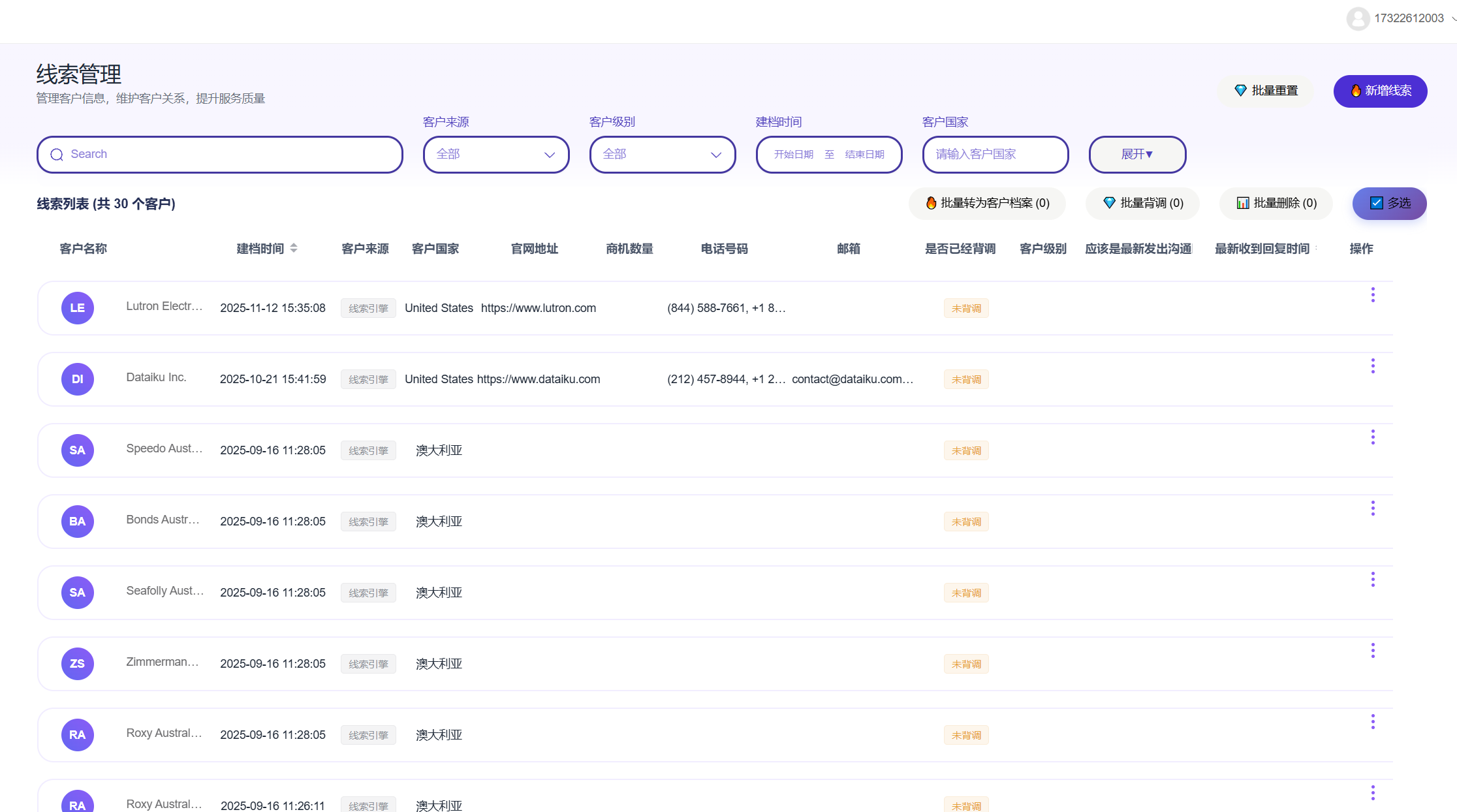Click the chart icon on 批量删除 button
Viewport: 1457px width, 812px height.
coord(1242,203)
